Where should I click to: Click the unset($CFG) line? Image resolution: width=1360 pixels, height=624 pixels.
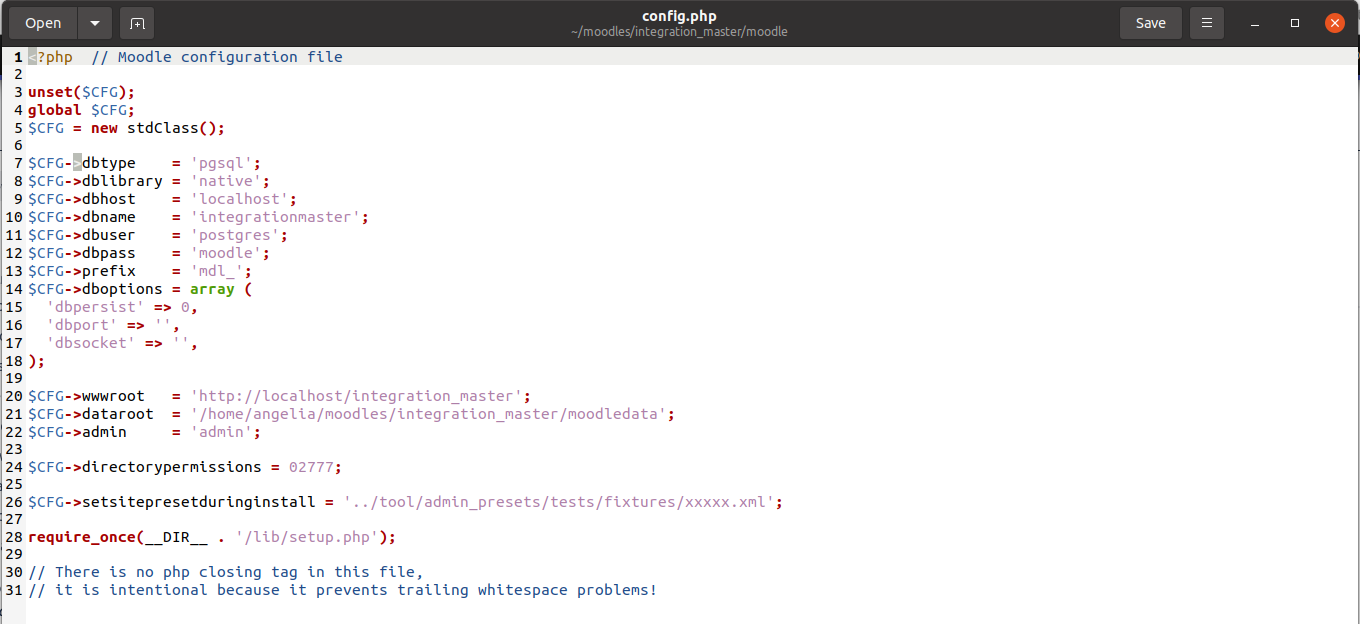click(81, 92)
